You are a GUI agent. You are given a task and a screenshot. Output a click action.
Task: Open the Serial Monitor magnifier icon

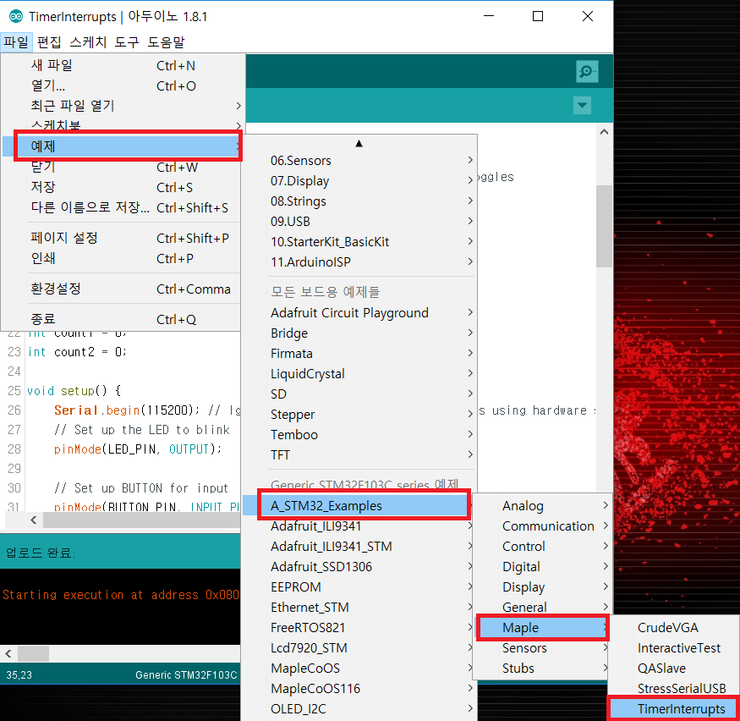[x=587, y=71]
